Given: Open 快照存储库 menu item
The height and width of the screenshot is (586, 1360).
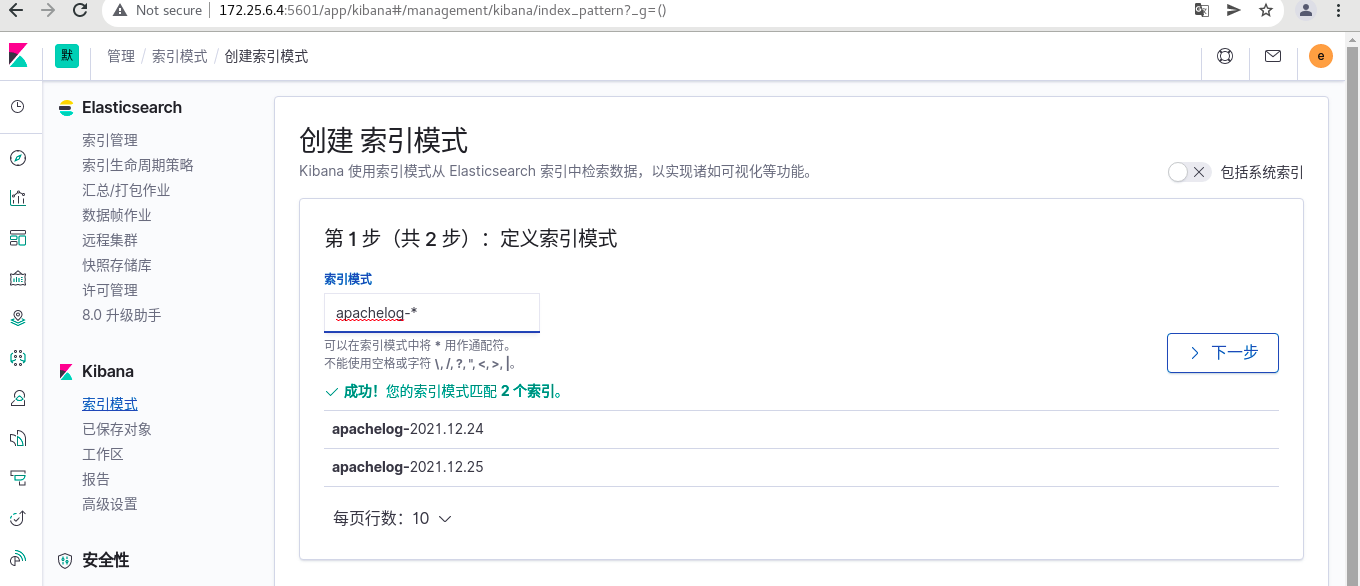Looking at the screenshot, I should tap(117, 265).
